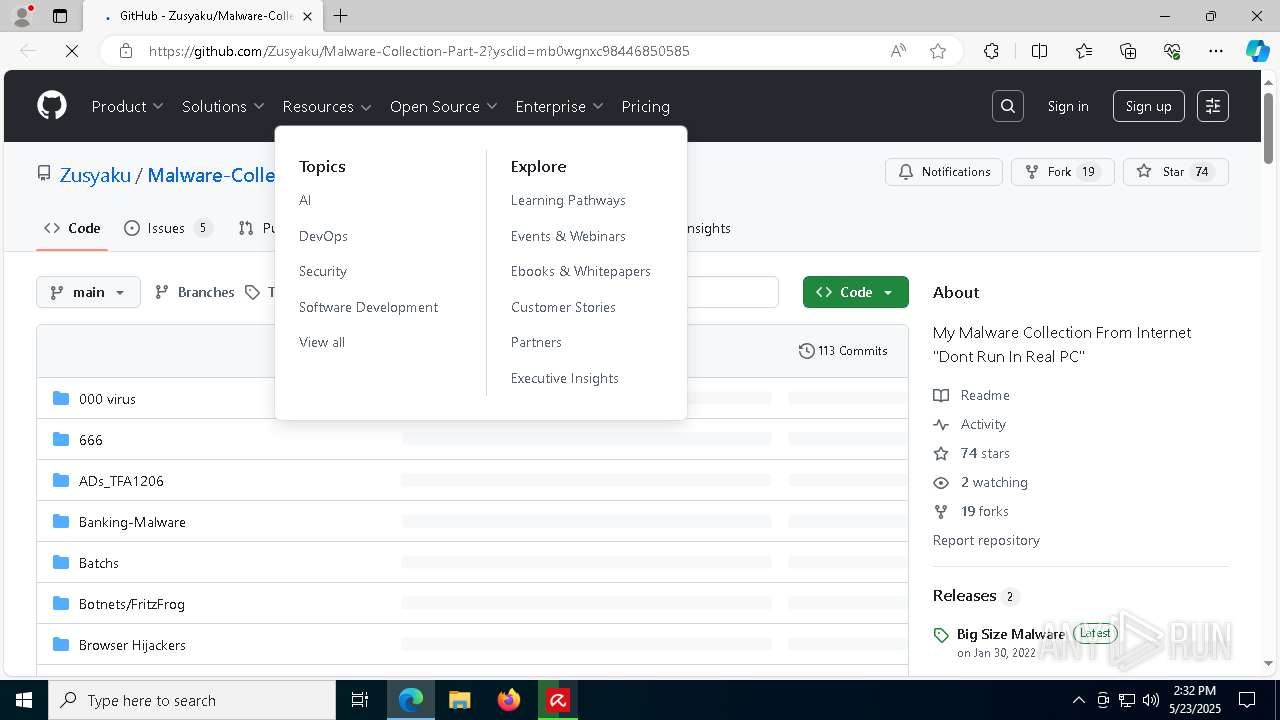The image size is (1280, 720).
Task: Launch the Copilot sidebar icon
Action: tap(1257, 51)
